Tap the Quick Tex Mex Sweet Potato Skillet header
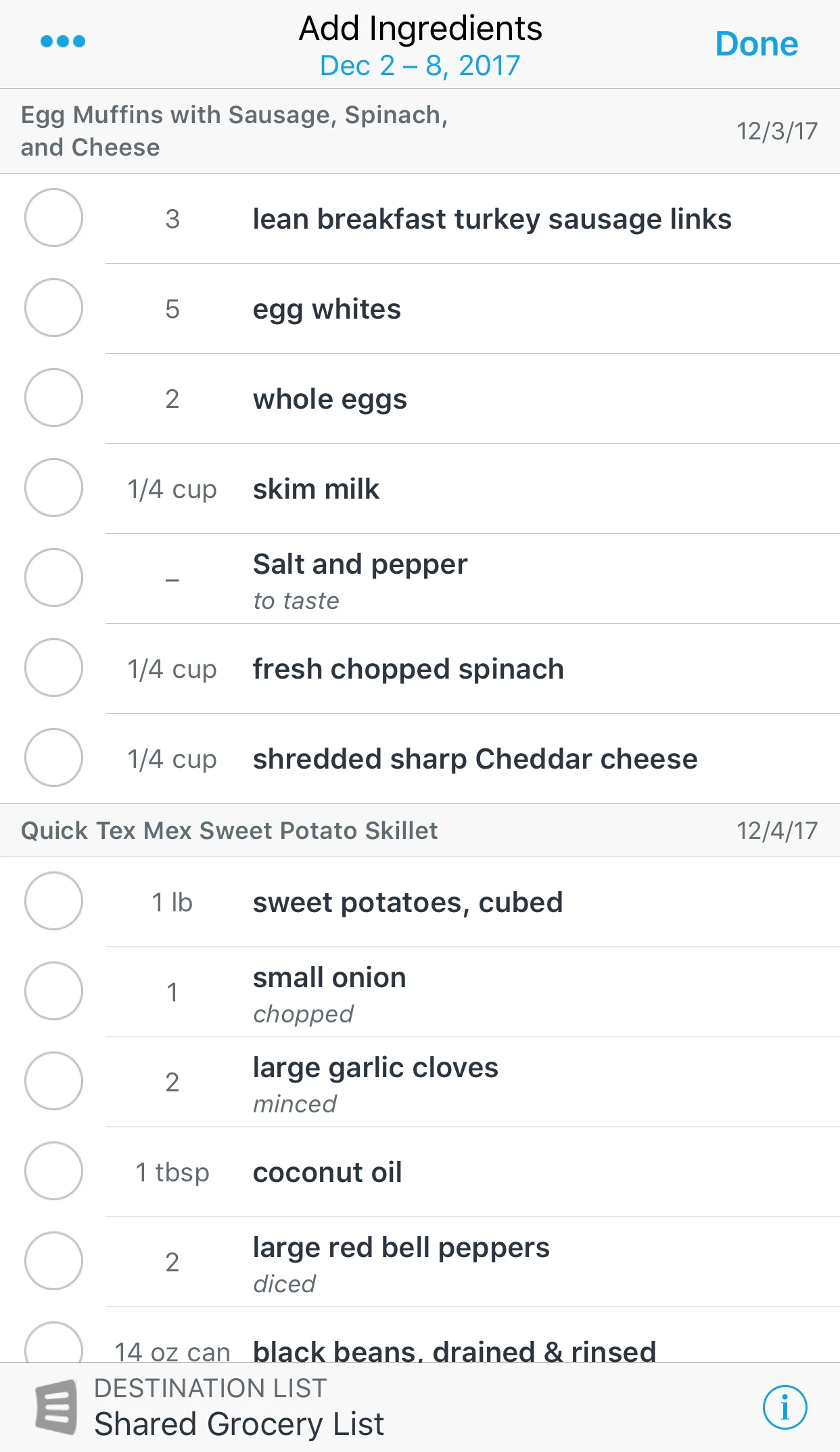 click(420, 831)
